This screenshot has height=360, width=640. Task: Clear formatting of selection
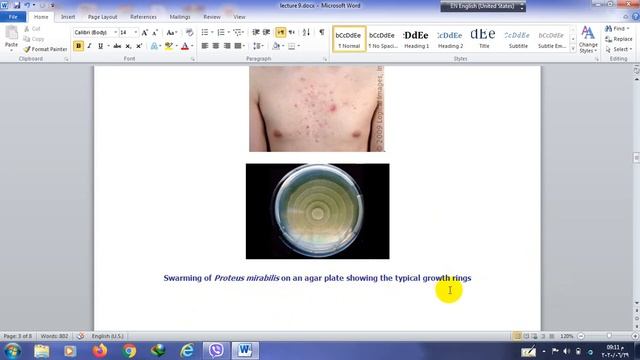189,32
